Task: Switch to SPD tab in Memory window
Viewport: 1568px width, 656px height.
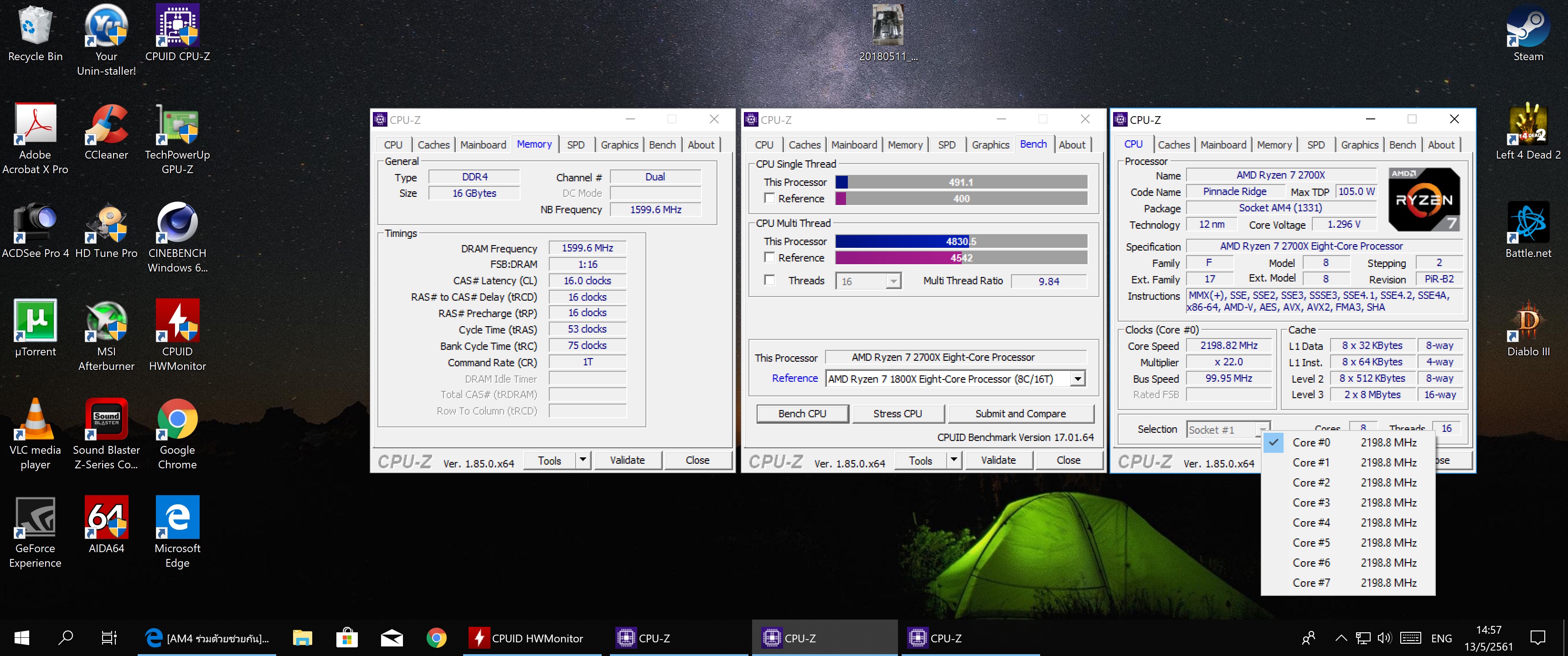Action: (575, 145)
